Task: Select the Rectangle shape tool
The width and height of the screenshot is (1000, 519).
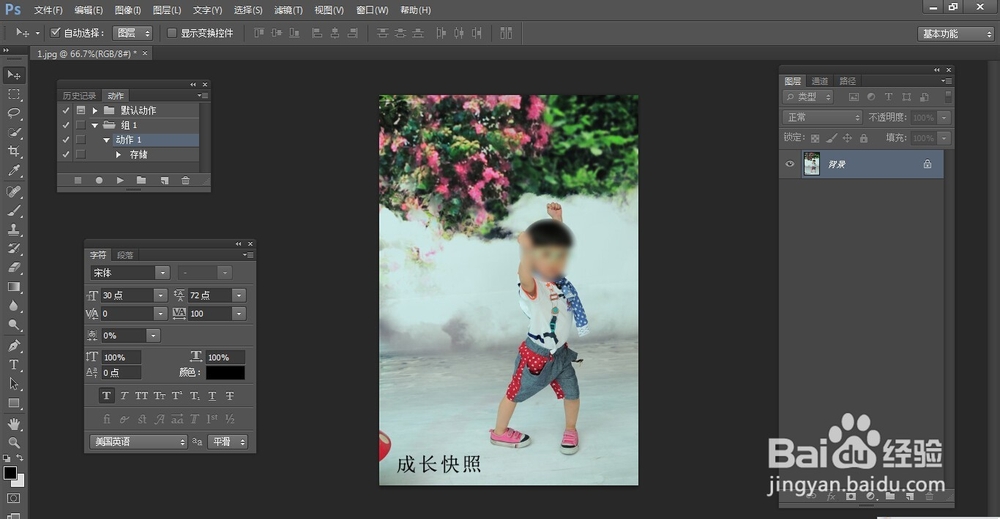Action: (13, 404)
